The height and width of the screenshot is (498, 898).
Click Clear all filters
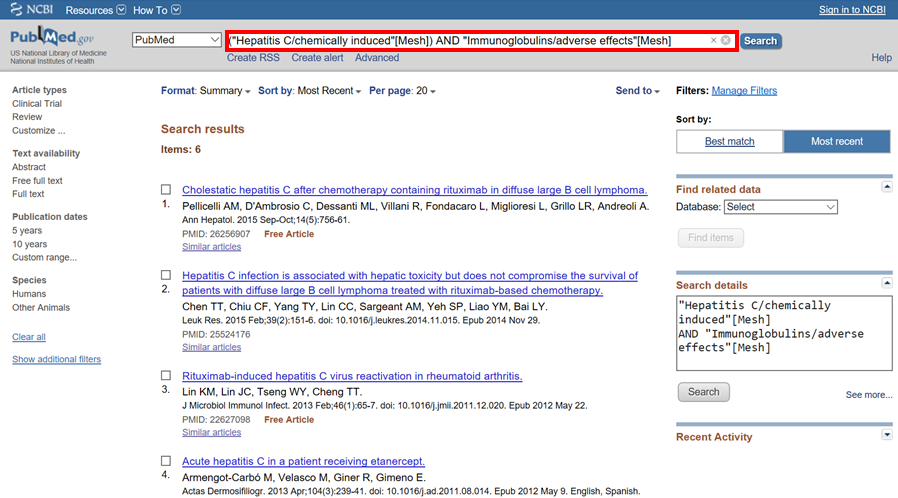click(29, 337)
